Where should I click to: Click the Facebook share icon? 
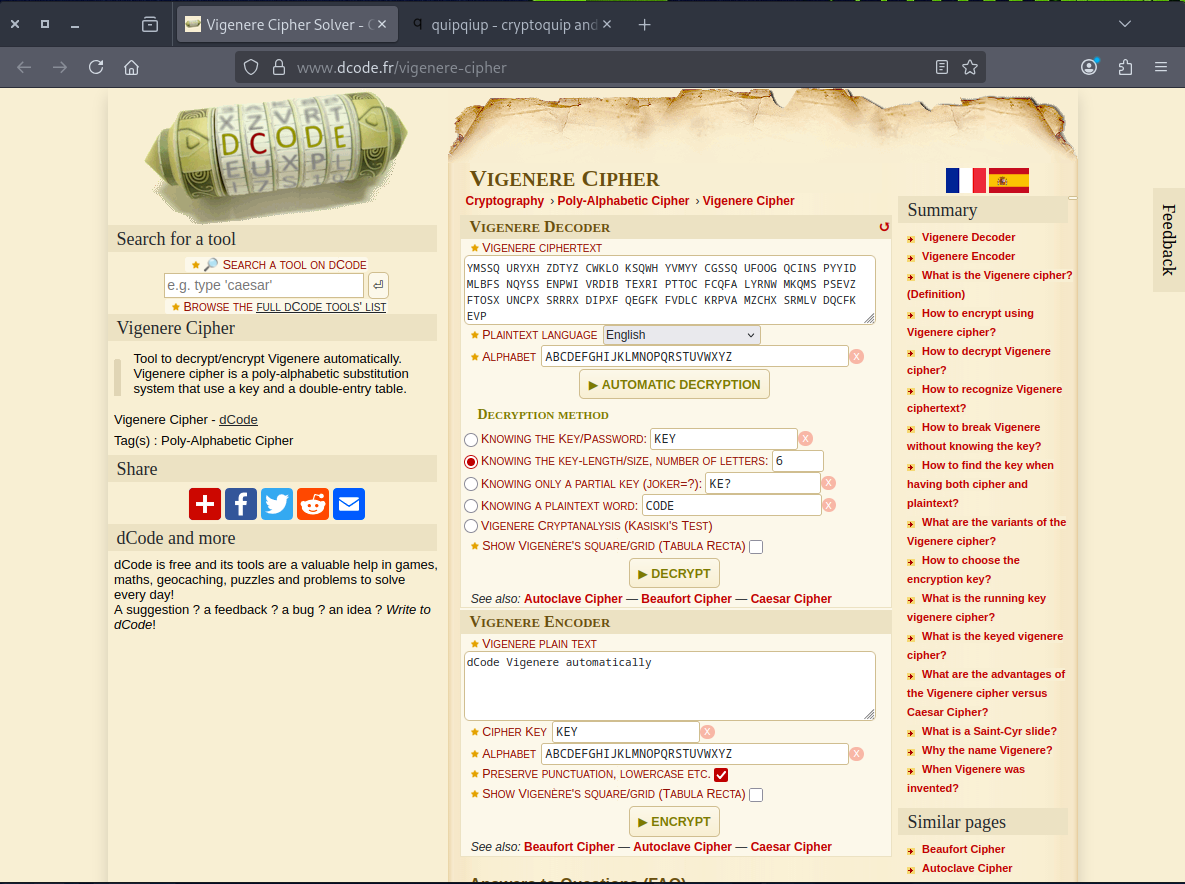click(x=241, y=503)
